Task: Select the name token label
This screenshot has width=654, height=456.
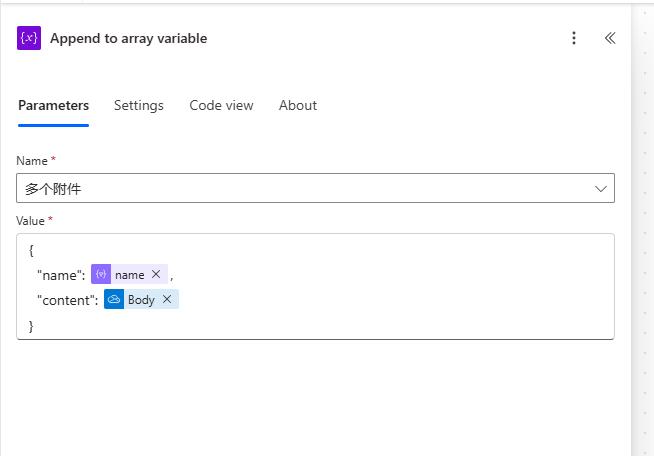Action: [130, 275]
